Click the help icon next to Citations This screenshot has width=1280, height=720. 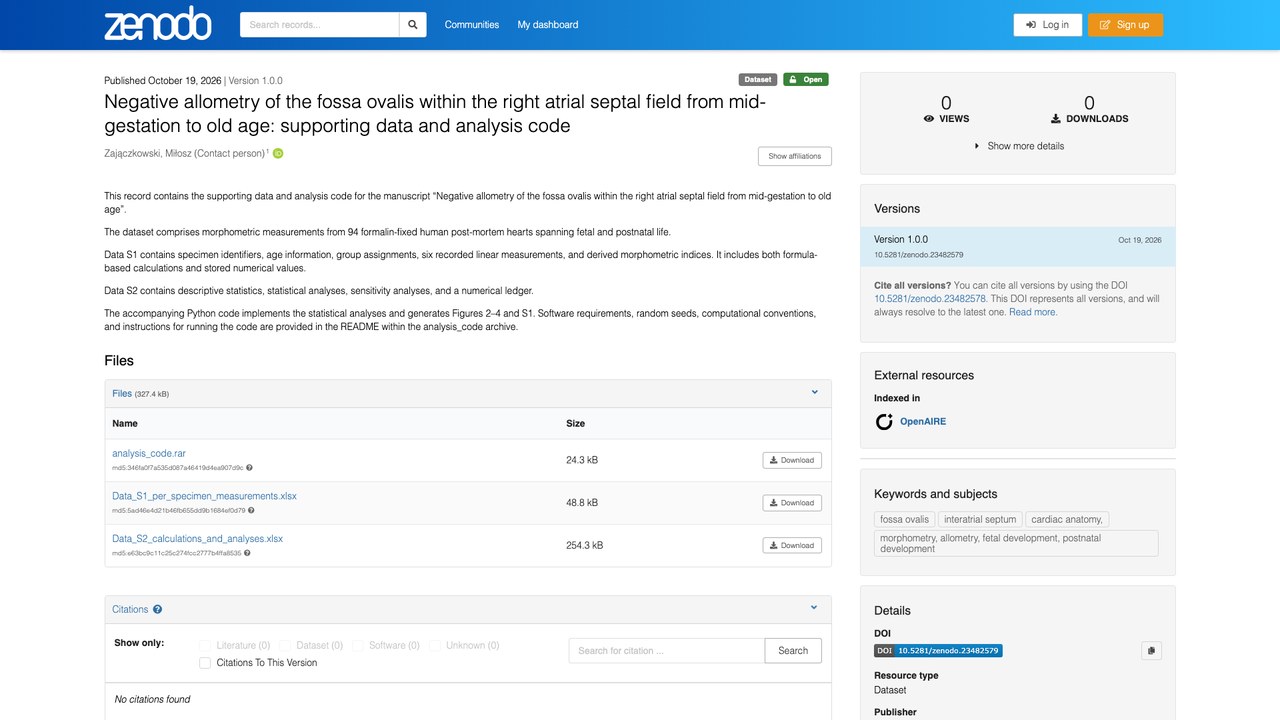tap(158, 609)
